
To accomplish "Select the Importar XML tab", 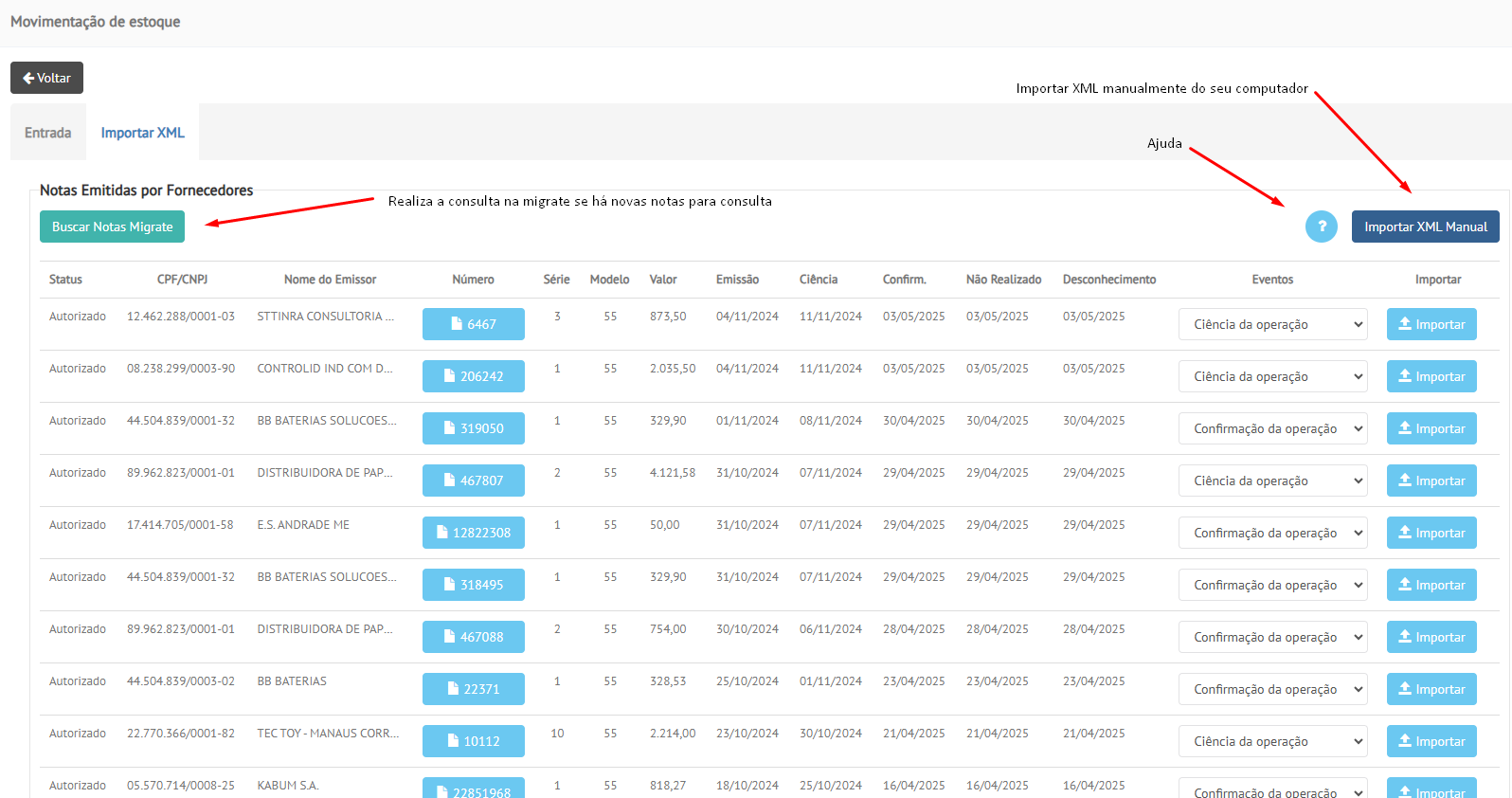I will tap(142, 133).
